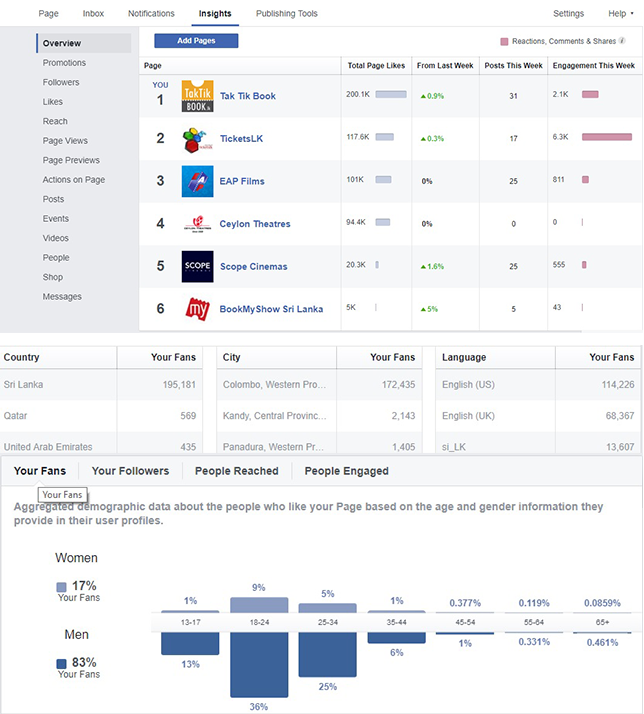Open page Settings

pos(568,14)
